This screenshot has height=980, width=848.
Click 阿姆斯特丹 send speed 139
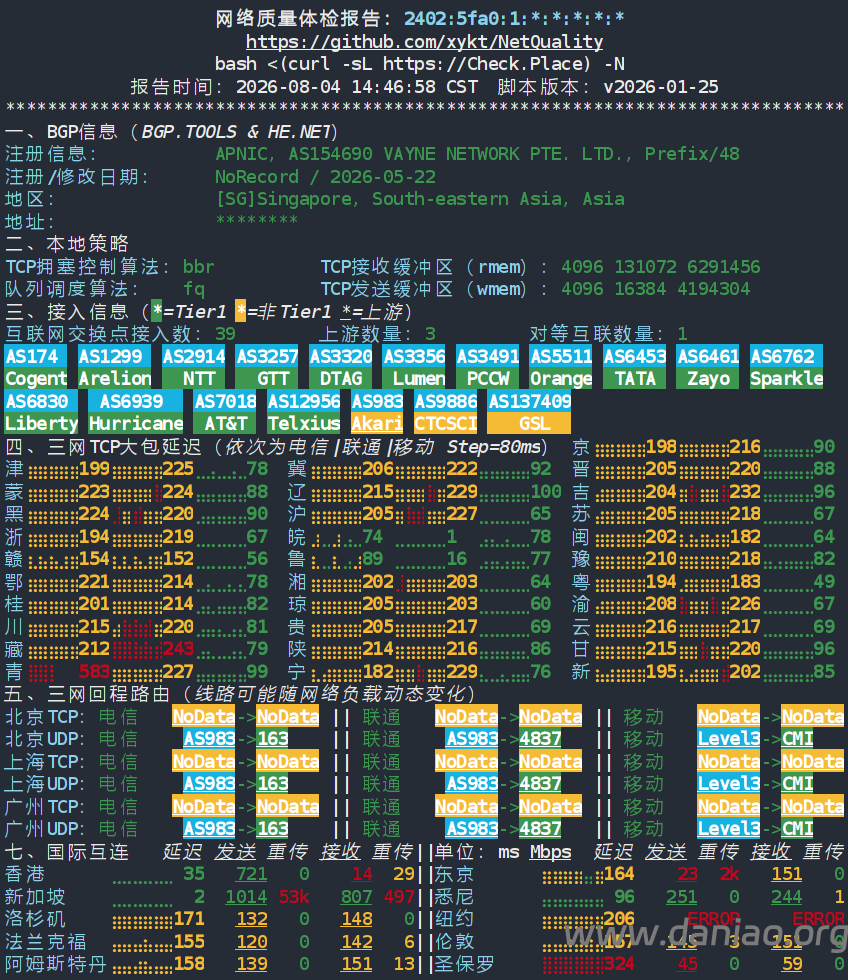click(x=251, y=964)
